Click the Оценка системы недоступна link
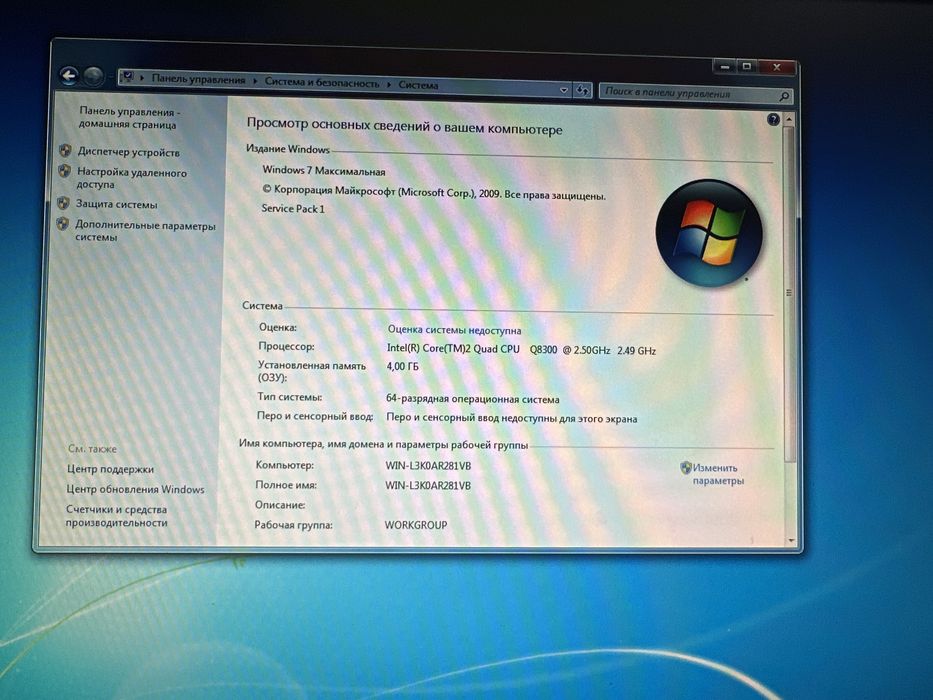Viewport: 933px width, 700px height. pos(455,330)
